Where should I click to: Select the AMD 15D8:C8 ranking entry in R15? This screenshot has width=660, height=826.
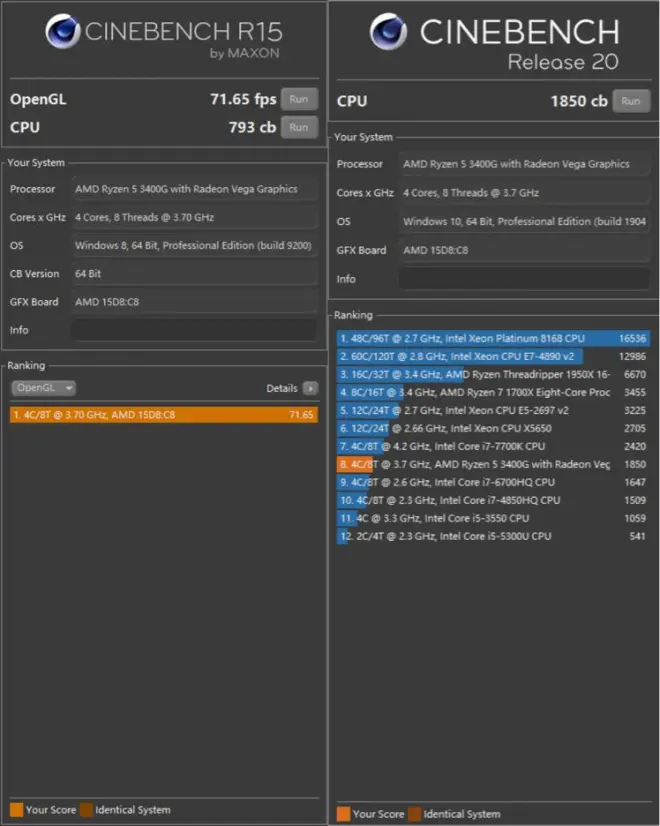[x=164, y=414]
